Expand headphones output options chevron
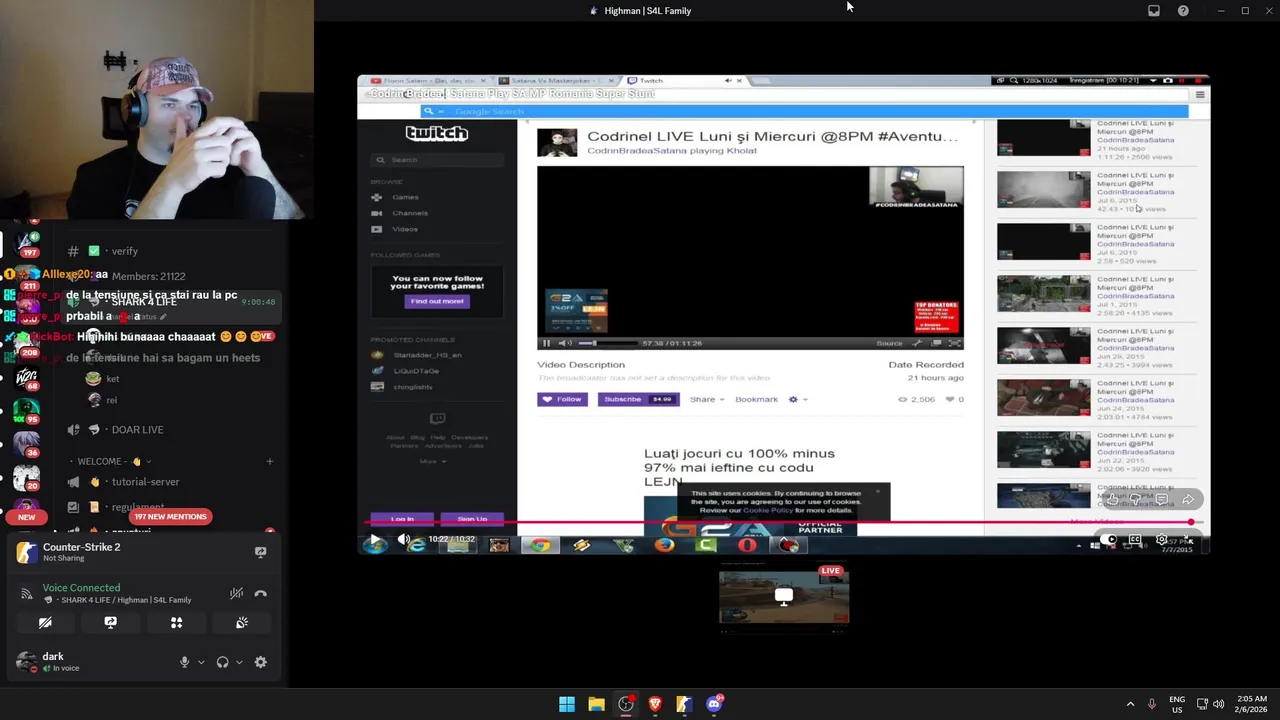This screenshot has height=720, width=1280. pyautogui.click(x=239, y=662)
